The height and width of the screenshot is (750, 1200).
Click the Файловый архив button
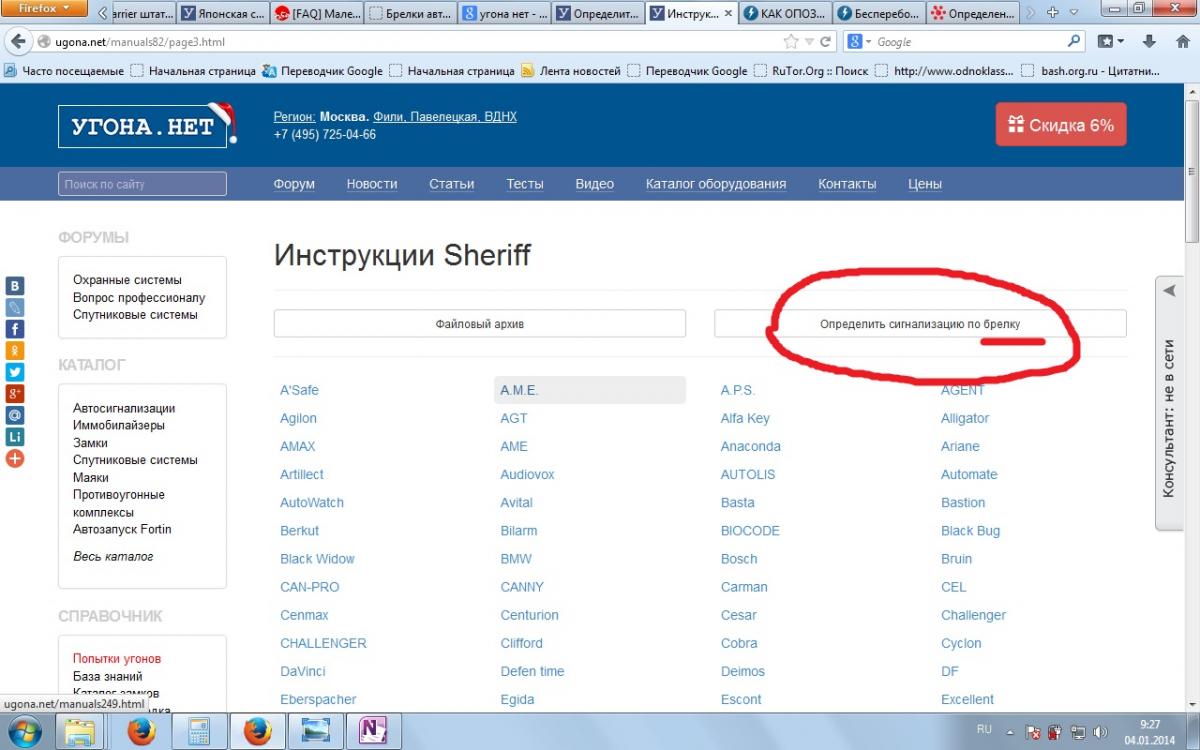tap(480, 324)
